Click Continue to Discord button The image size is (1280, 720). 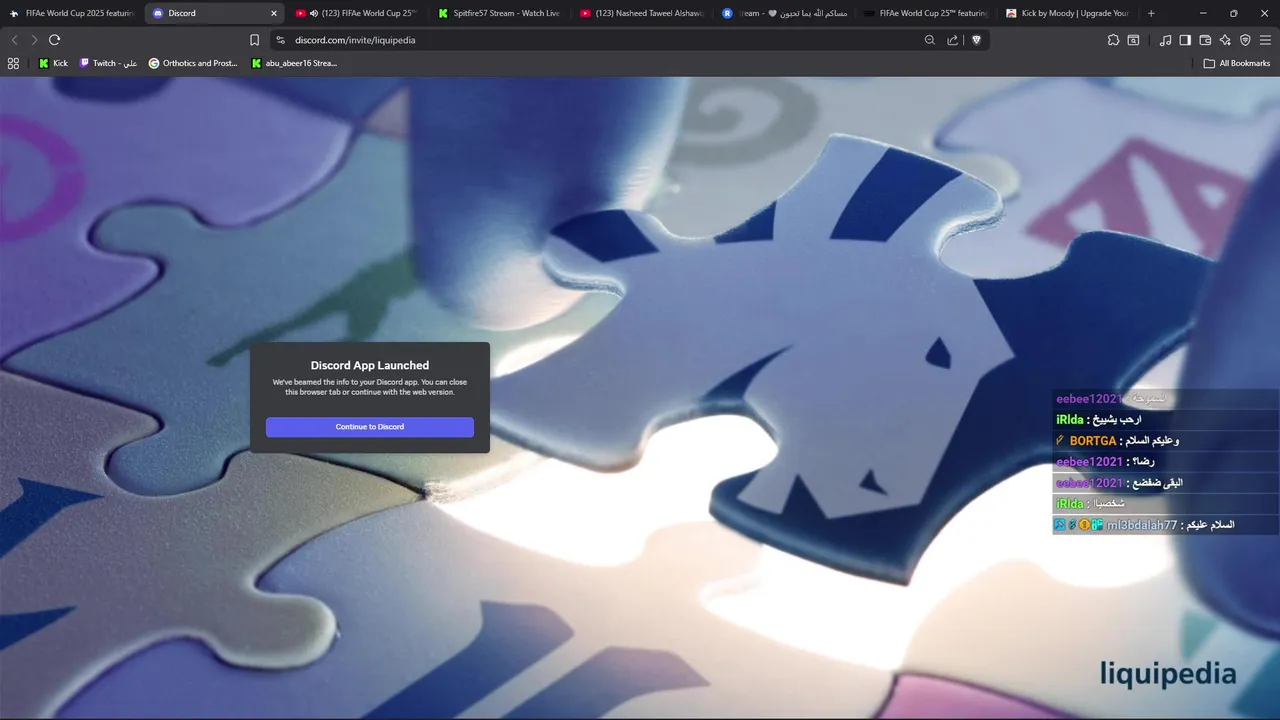coord(370,427)
